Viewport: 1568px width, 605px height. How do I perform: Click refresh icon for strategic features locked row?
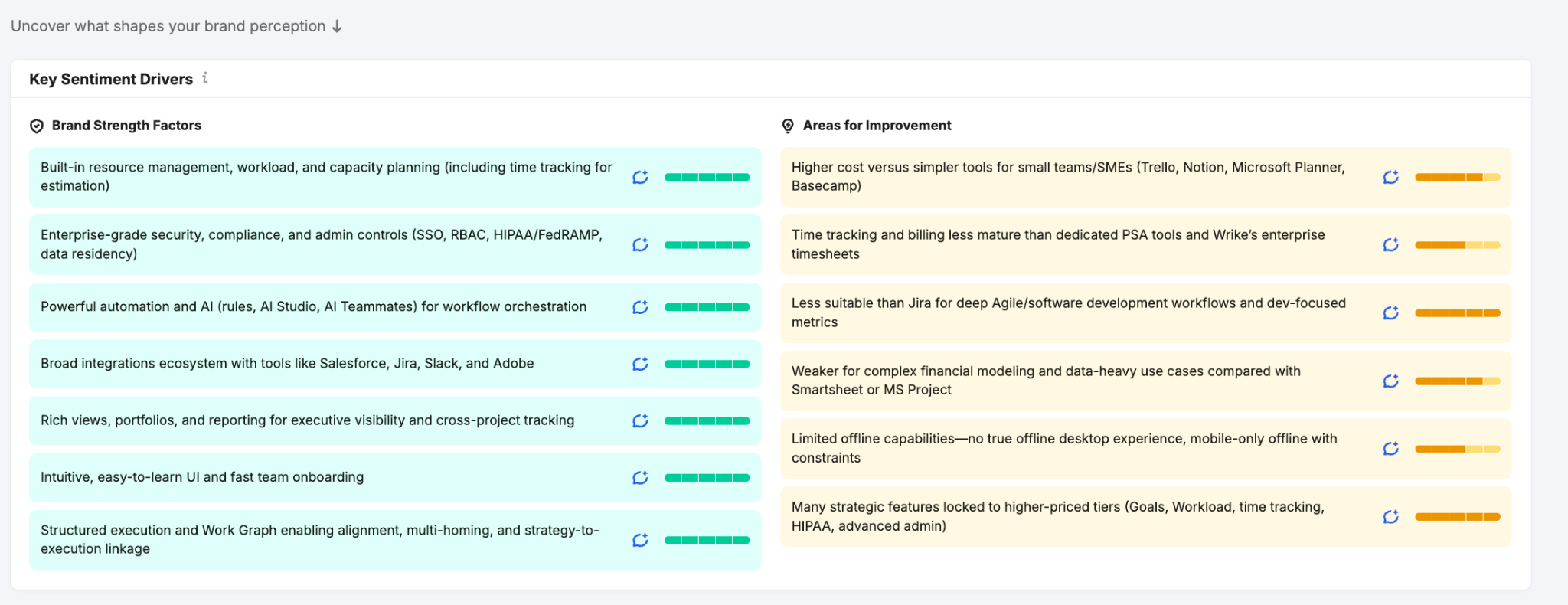pos(1391,517)
